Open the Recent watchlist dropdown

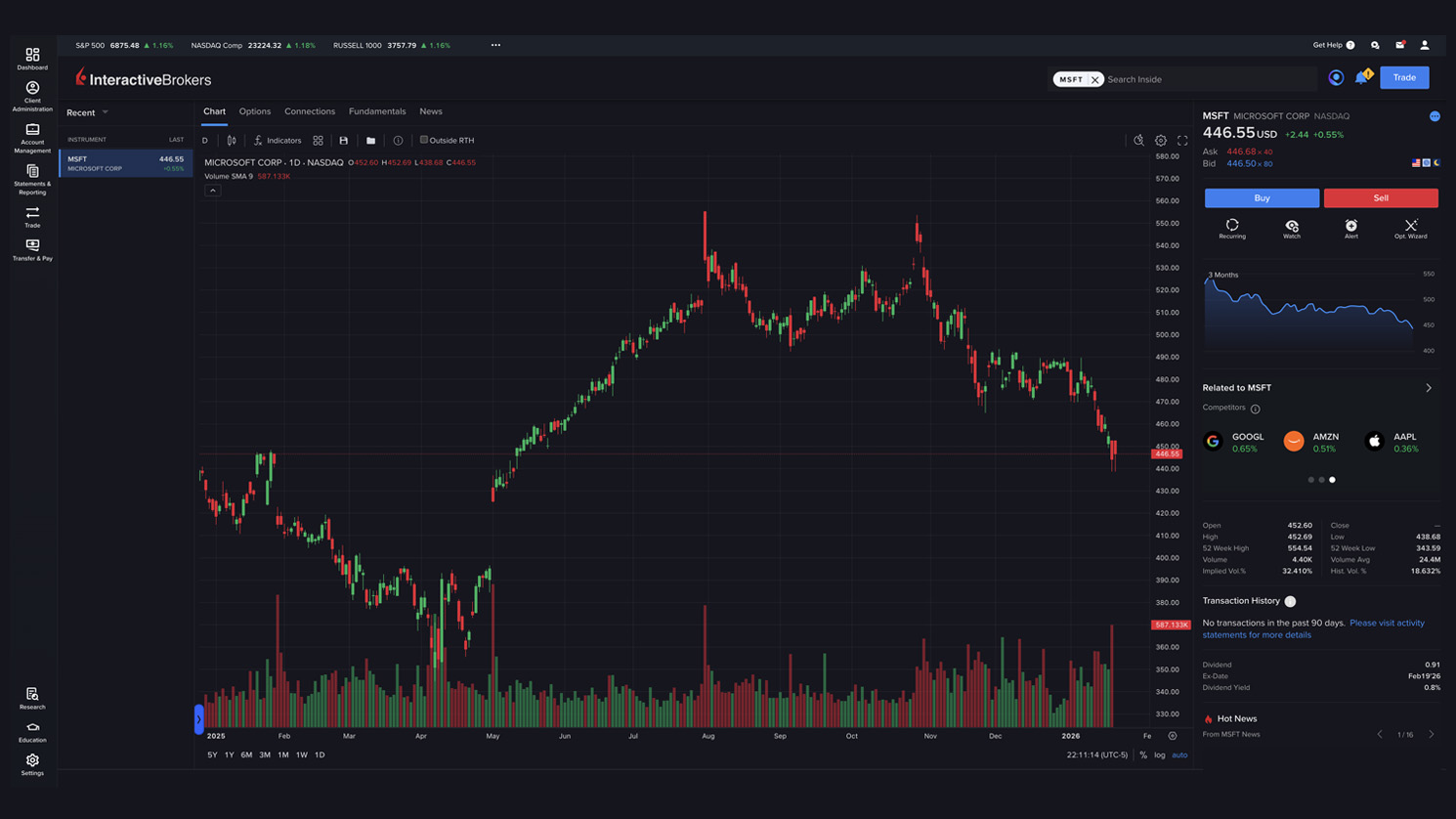(88, 111)
